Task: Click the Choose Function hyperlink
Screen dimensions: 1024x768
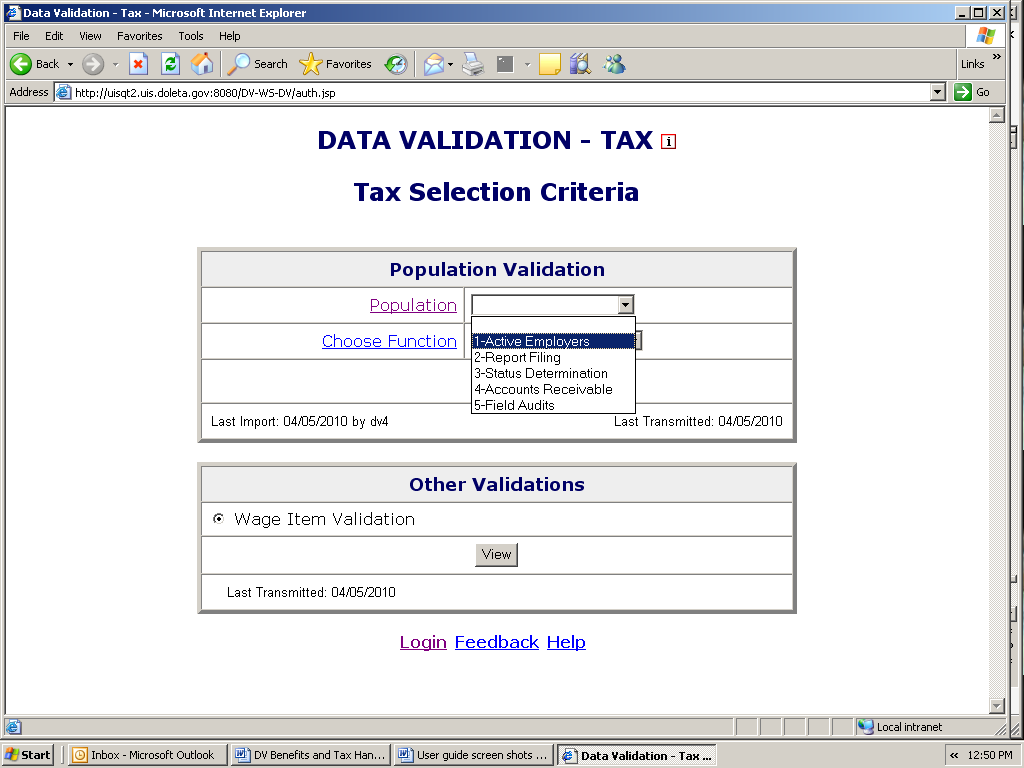Action: [x=389, y=341]
